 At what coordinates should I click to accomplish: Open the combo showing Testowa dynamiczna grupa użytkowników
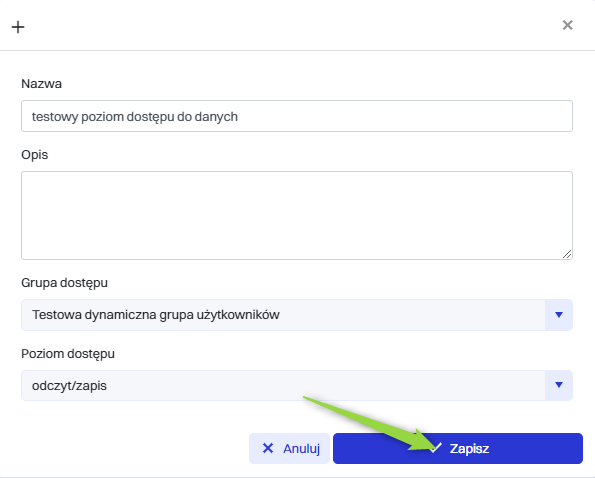(x=297, y=314)
